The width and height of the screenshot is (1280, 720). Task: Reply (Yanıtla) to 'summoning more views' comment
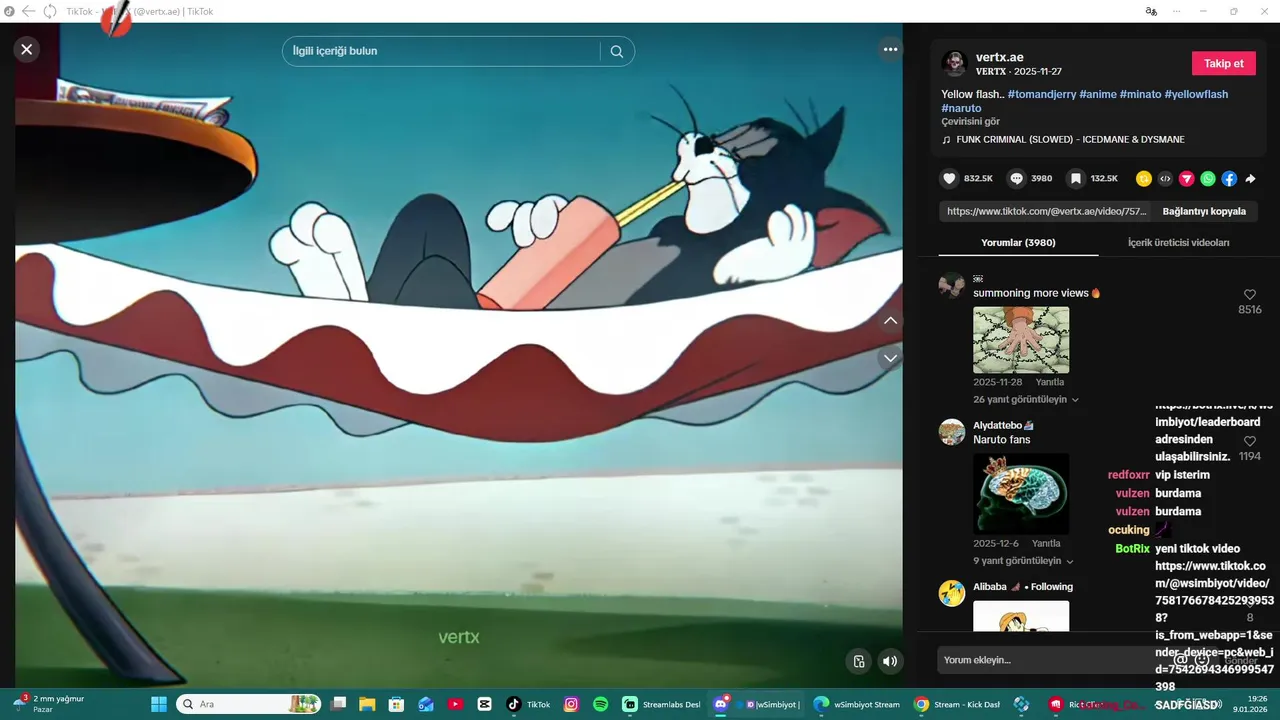click(x=1049, y=382)
